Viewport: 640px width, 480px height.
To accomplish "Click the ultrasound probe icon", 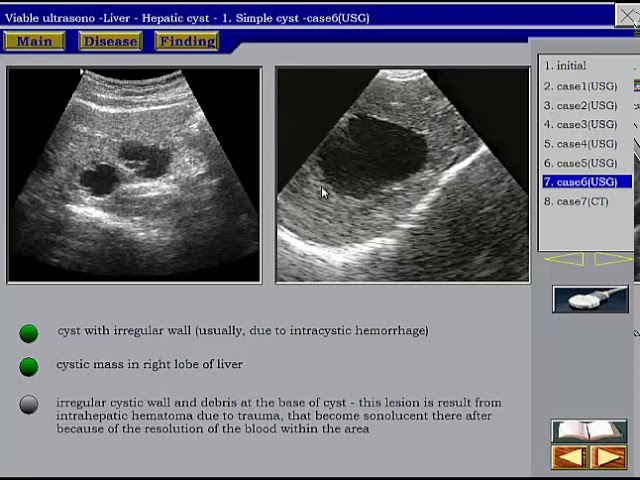I will [590, 299].
